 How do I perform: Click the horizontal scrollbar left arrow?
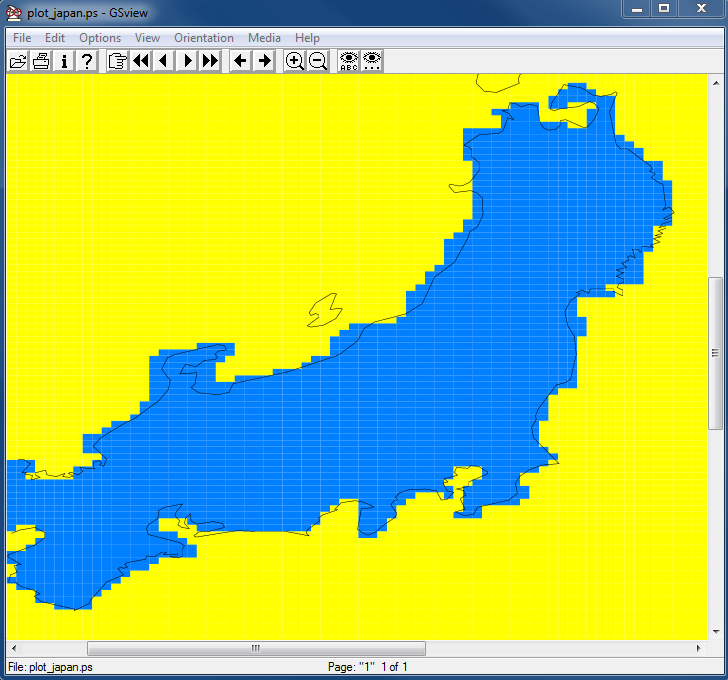[x=14, y=648]
